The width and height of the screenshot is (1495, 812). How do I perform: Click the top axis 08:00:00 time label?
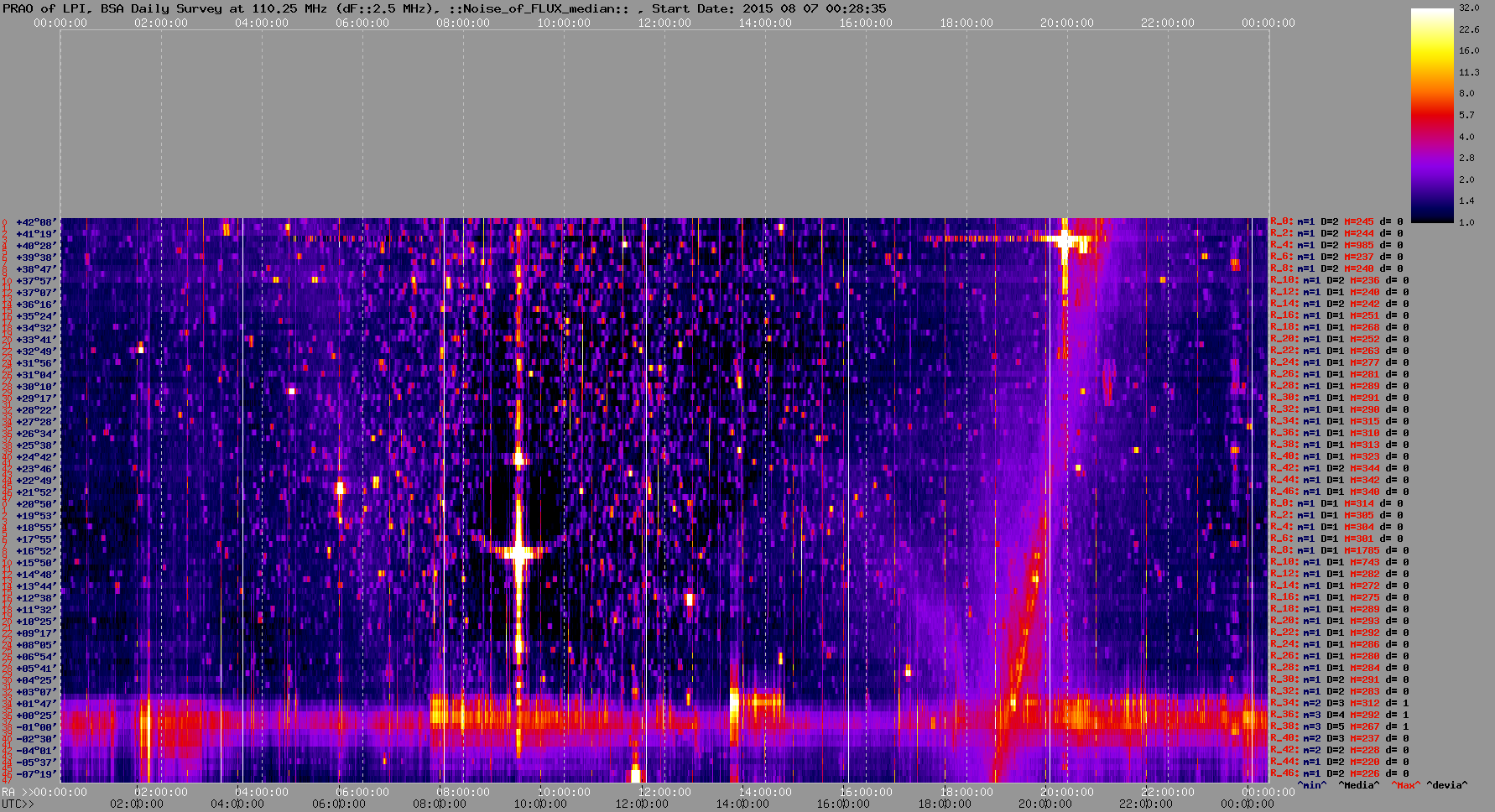tap(463, 23)
